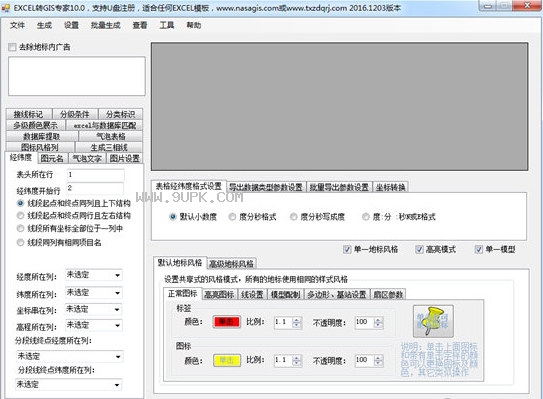Open the 高级地标风格 tab

coord(231,264)
